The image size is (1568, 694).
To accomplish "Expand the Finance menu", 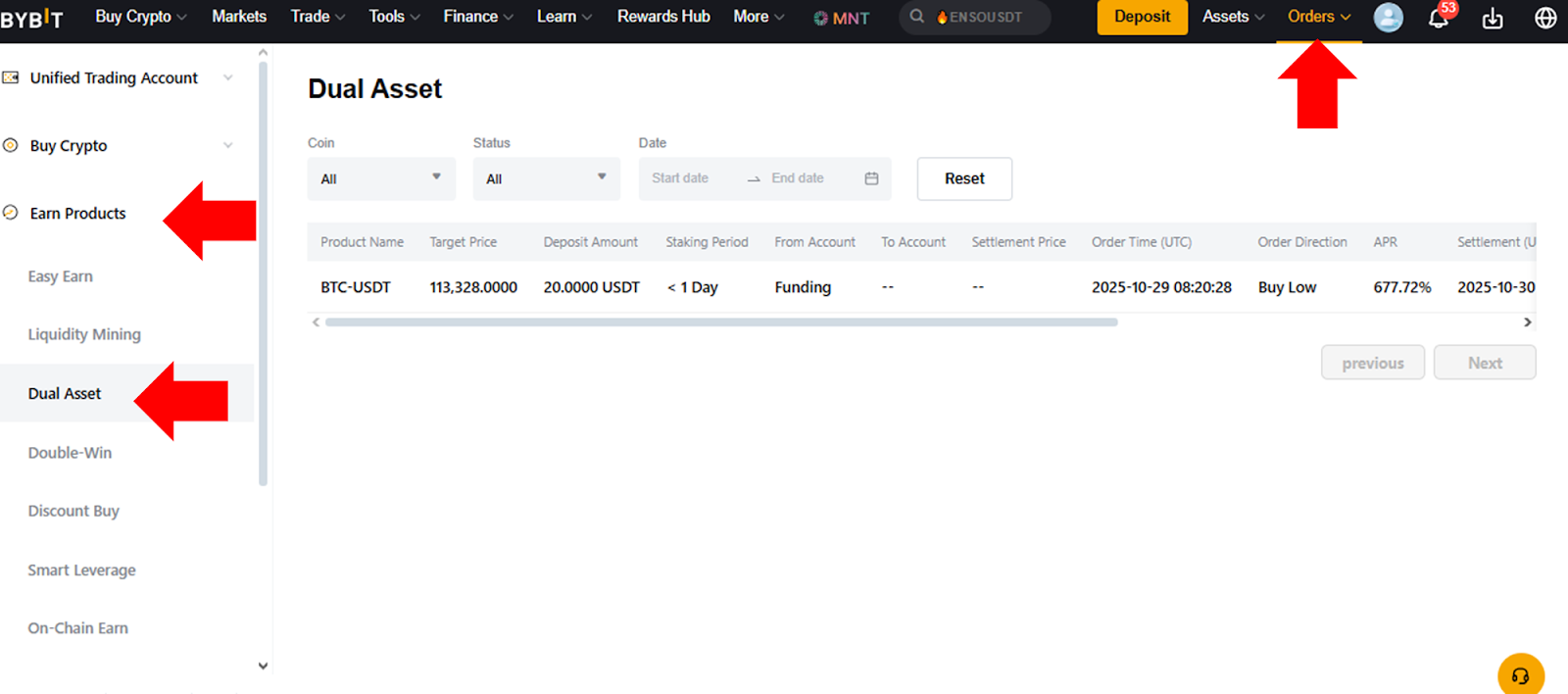I will [x=478, y=17].
